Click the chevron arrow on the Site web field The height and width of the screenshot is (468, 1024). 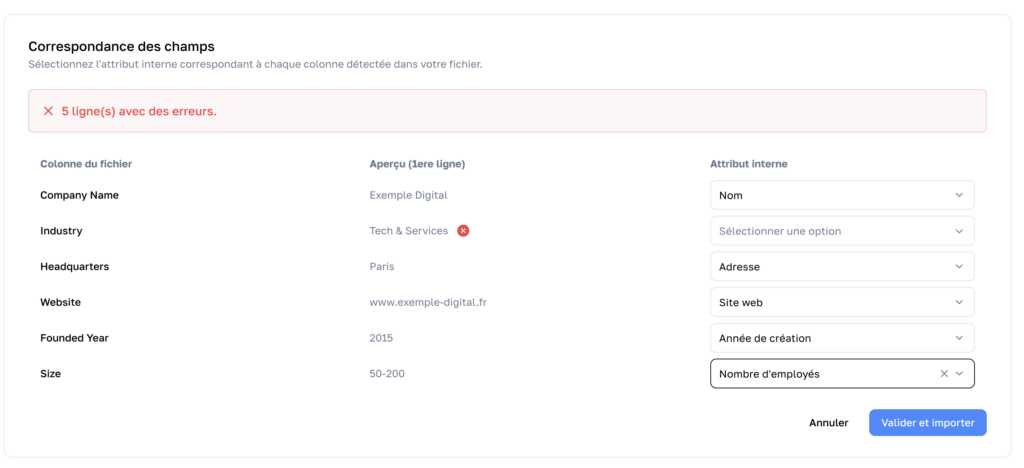click(x=959, y=302)
